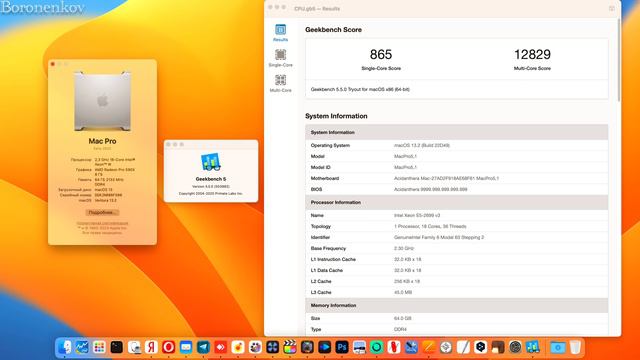Open Finder from the Dock

coord(64,347)
